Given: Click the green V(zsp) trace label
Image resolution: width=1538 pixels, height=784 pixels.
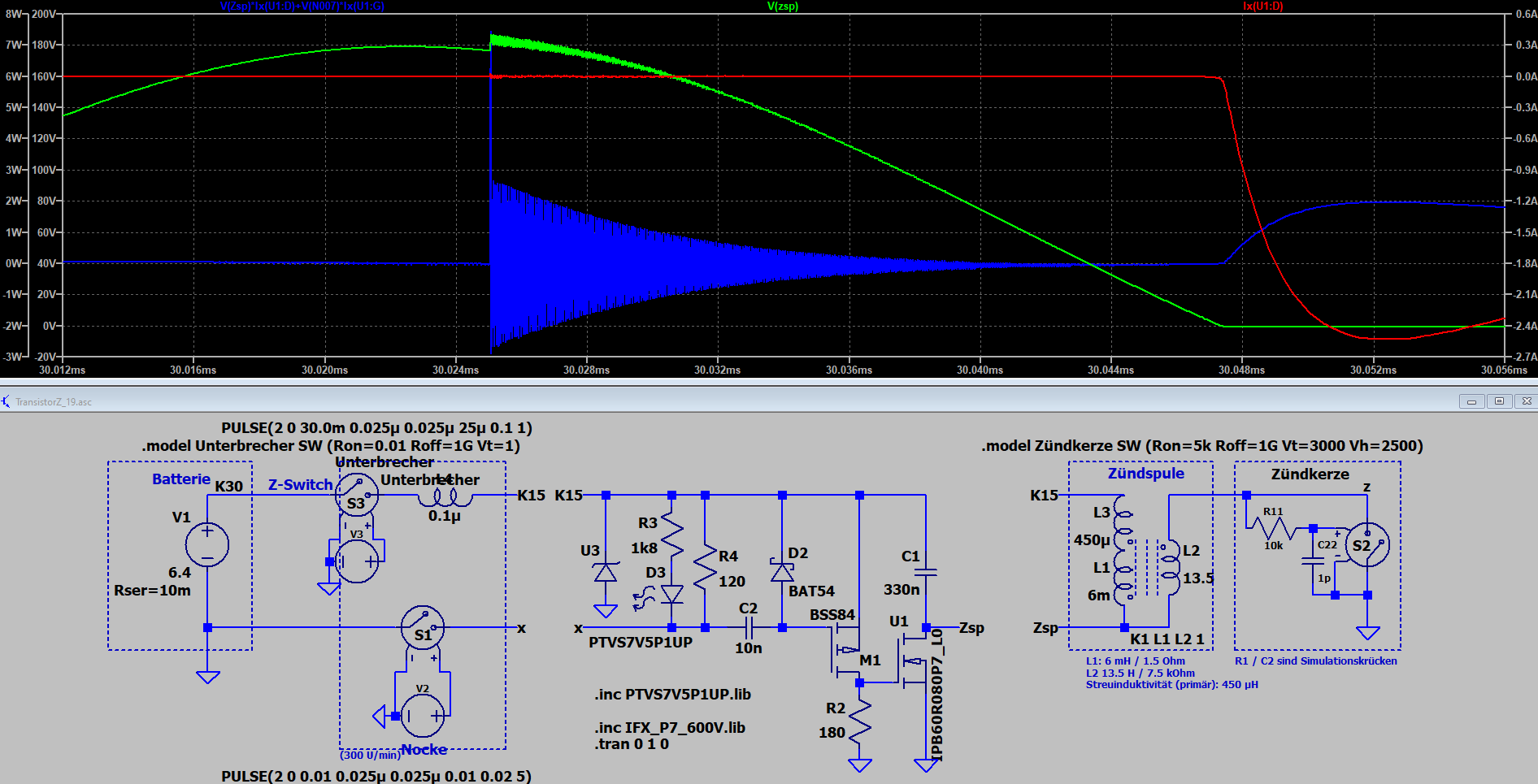Looking at the screenshot, I should pos(783,6).
